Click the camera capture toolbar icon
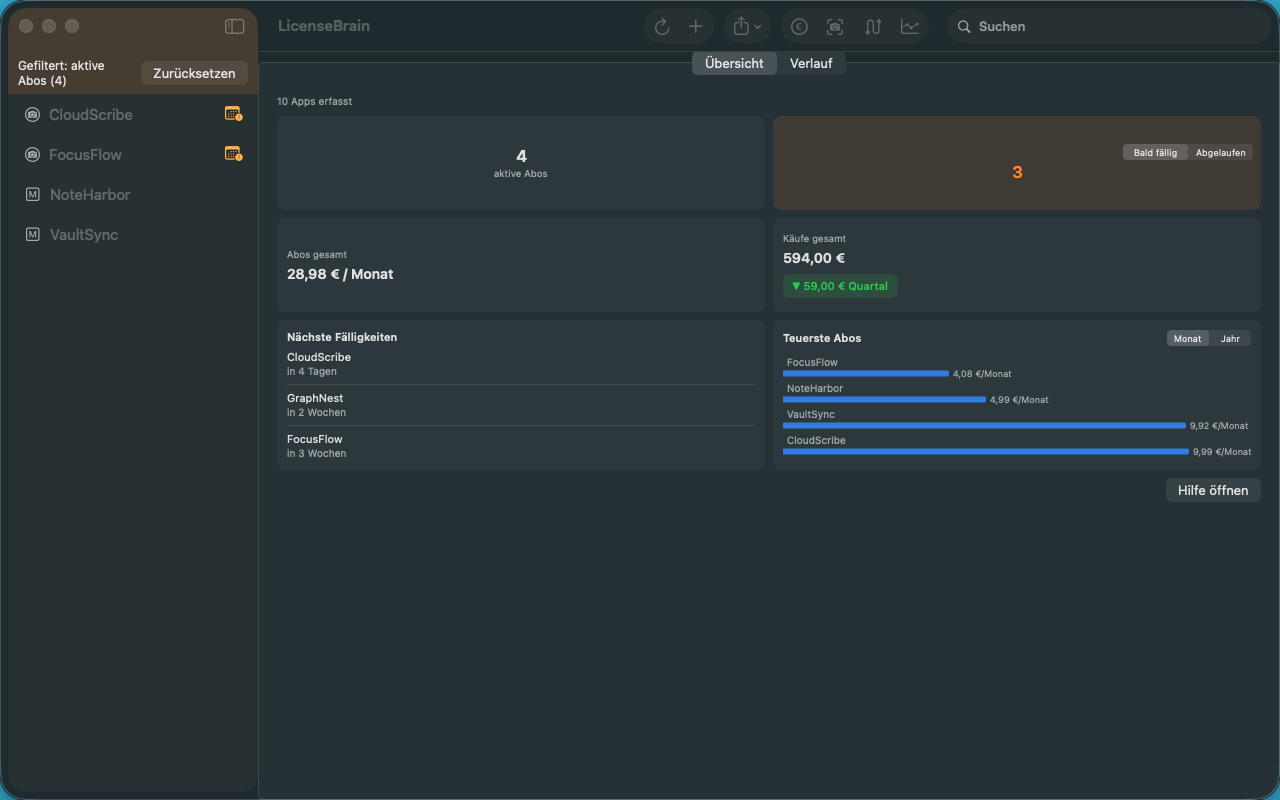This screenshot has height=800, width=1280. pyautogui.click(x=835, y=27)
